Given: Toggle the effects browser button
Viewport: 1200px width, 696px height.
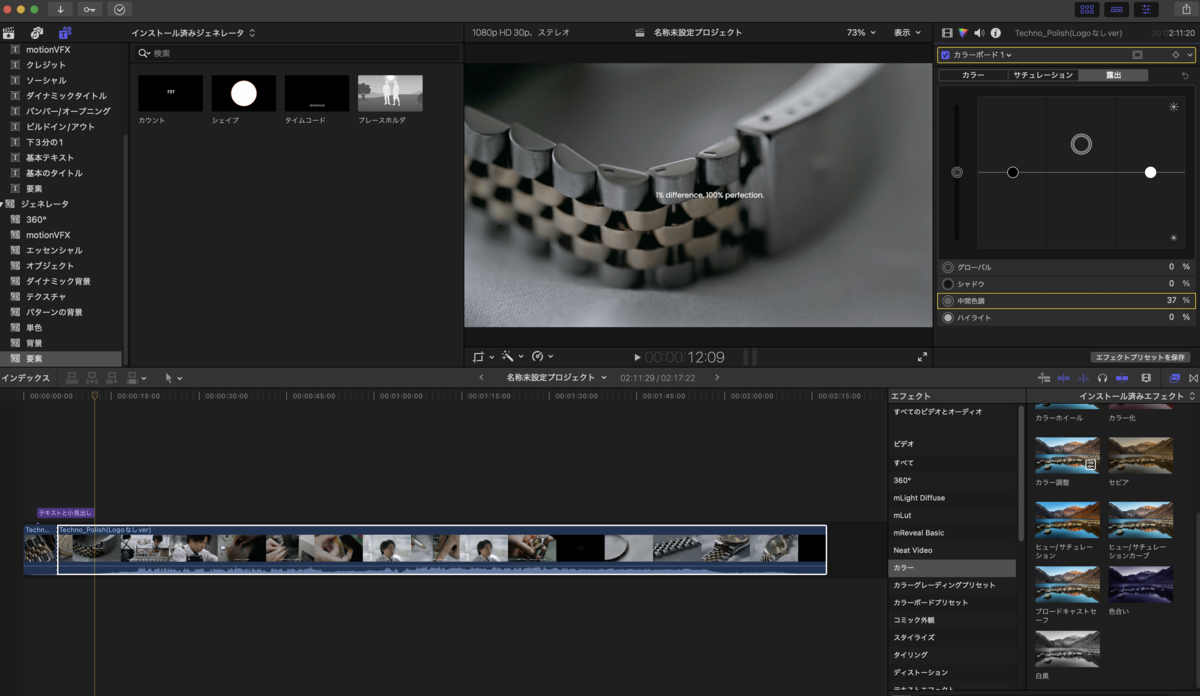Looking at the screenshot, I should 1175,378.
